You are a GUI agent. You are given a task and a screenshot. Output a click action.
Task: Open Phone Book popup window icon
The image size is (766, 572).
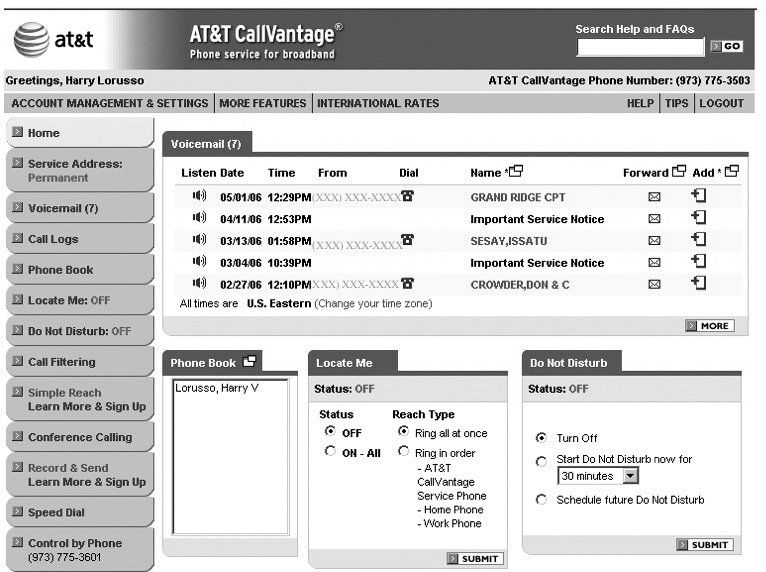pos(249,361)
